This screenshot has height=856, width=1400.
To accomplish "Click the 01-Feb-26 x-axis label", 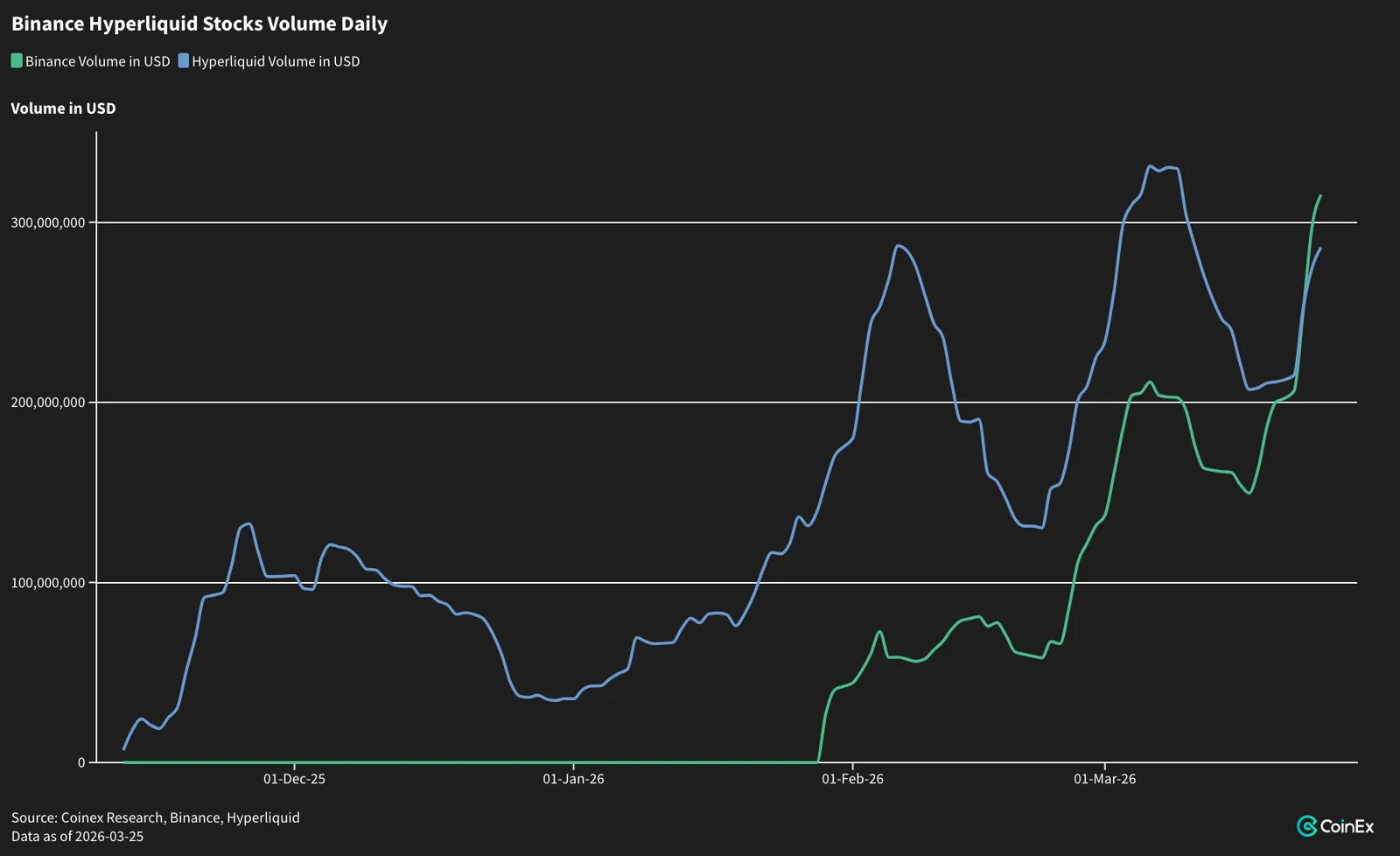I will pos(852,779).
